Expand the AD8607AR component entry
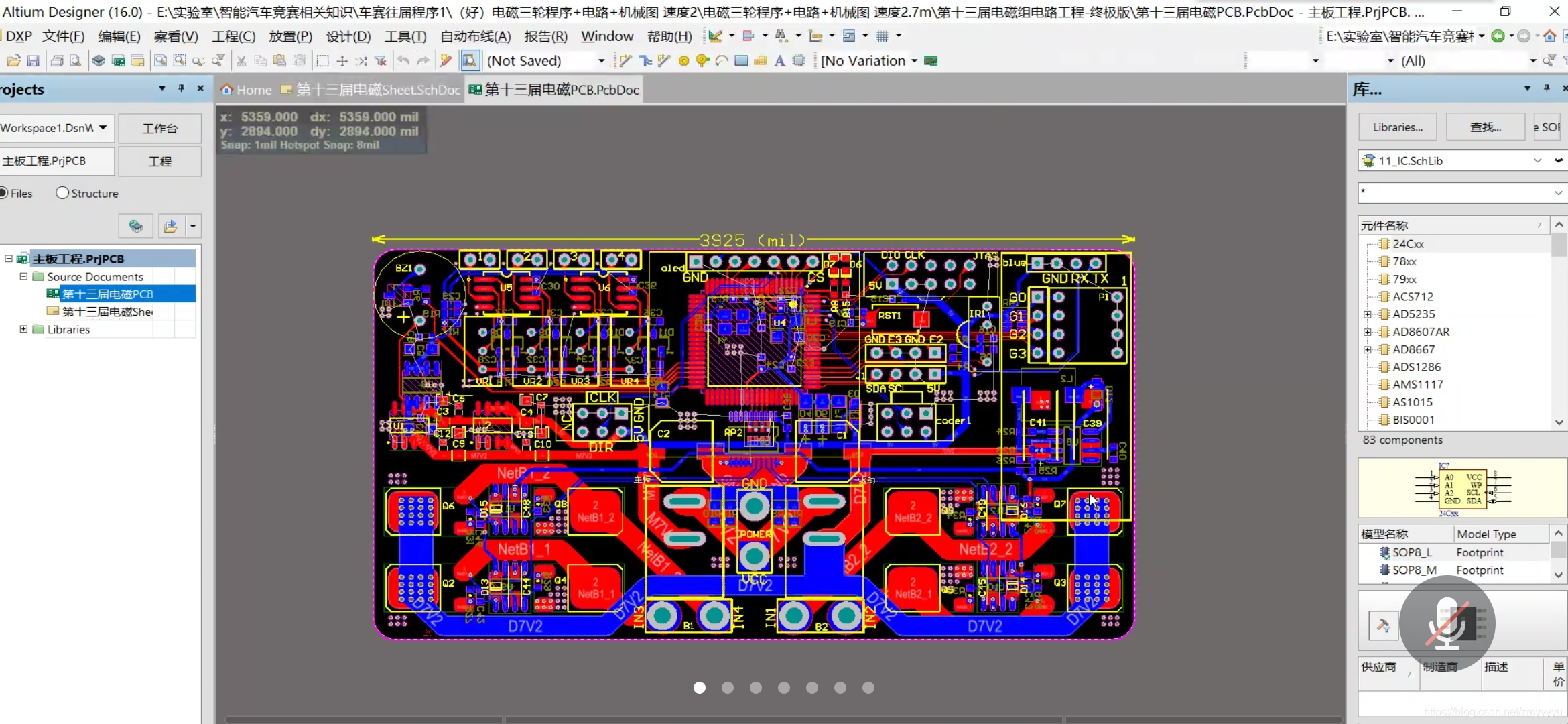Screen dimensions: 1568x724 click(x=1367, y=332)
